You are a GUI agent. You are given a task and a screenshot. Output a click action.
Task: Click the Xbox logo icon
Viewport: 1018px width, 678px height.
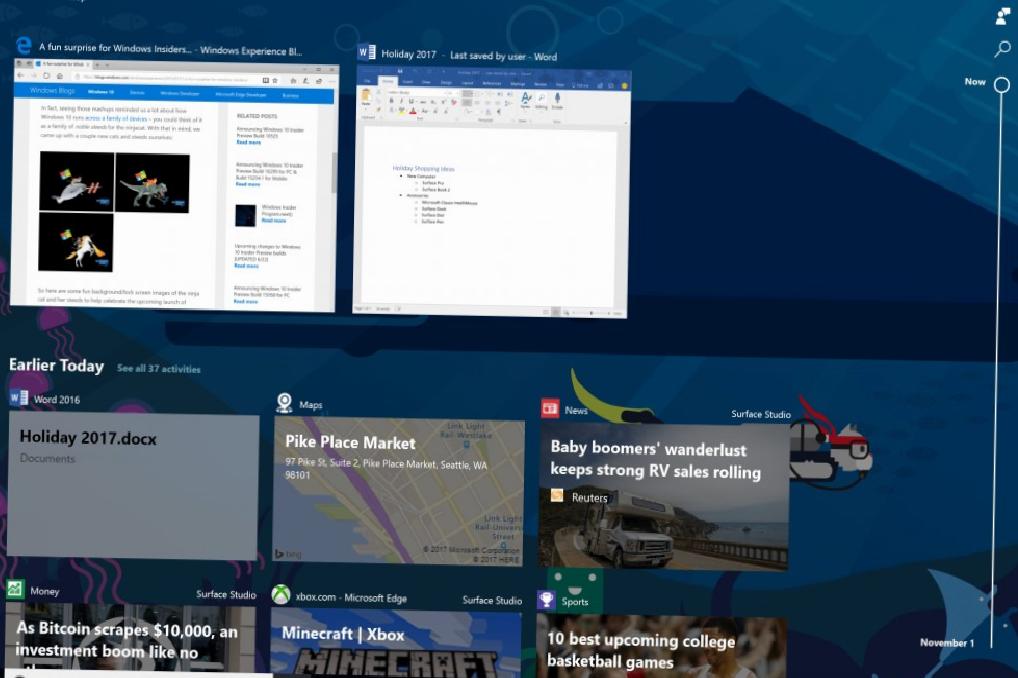(280, 595)
